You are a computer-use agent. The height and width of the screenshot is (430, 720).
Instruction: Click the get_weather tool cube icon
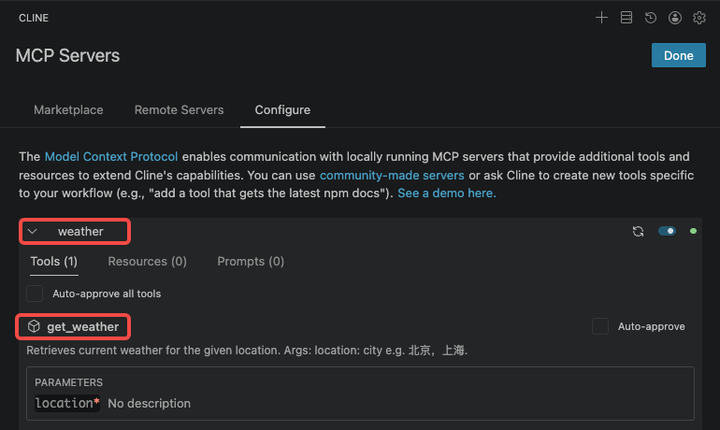pos(34,327)
